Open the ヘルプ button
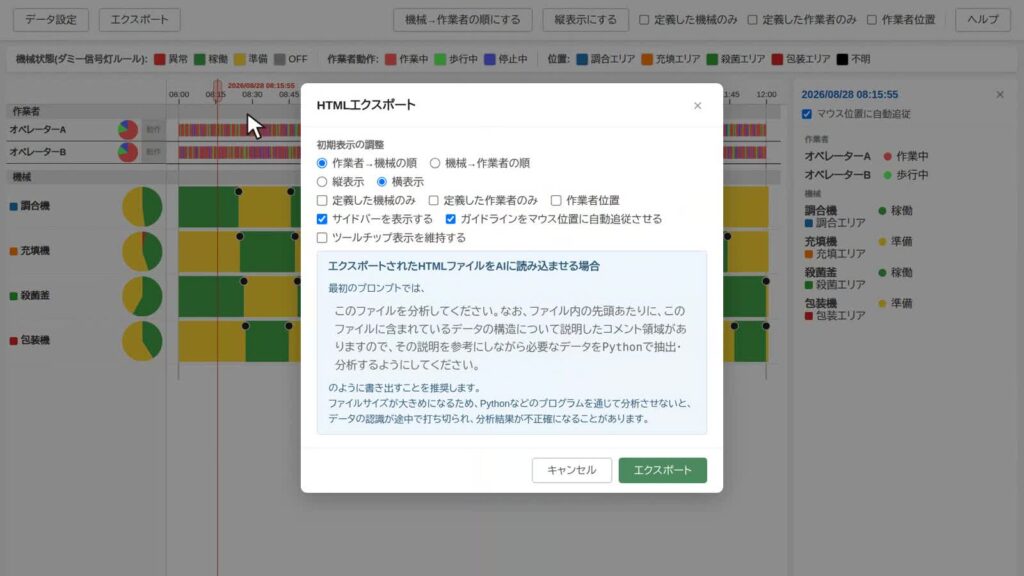This screenshot has width=1024, height=576. point(983,20)
